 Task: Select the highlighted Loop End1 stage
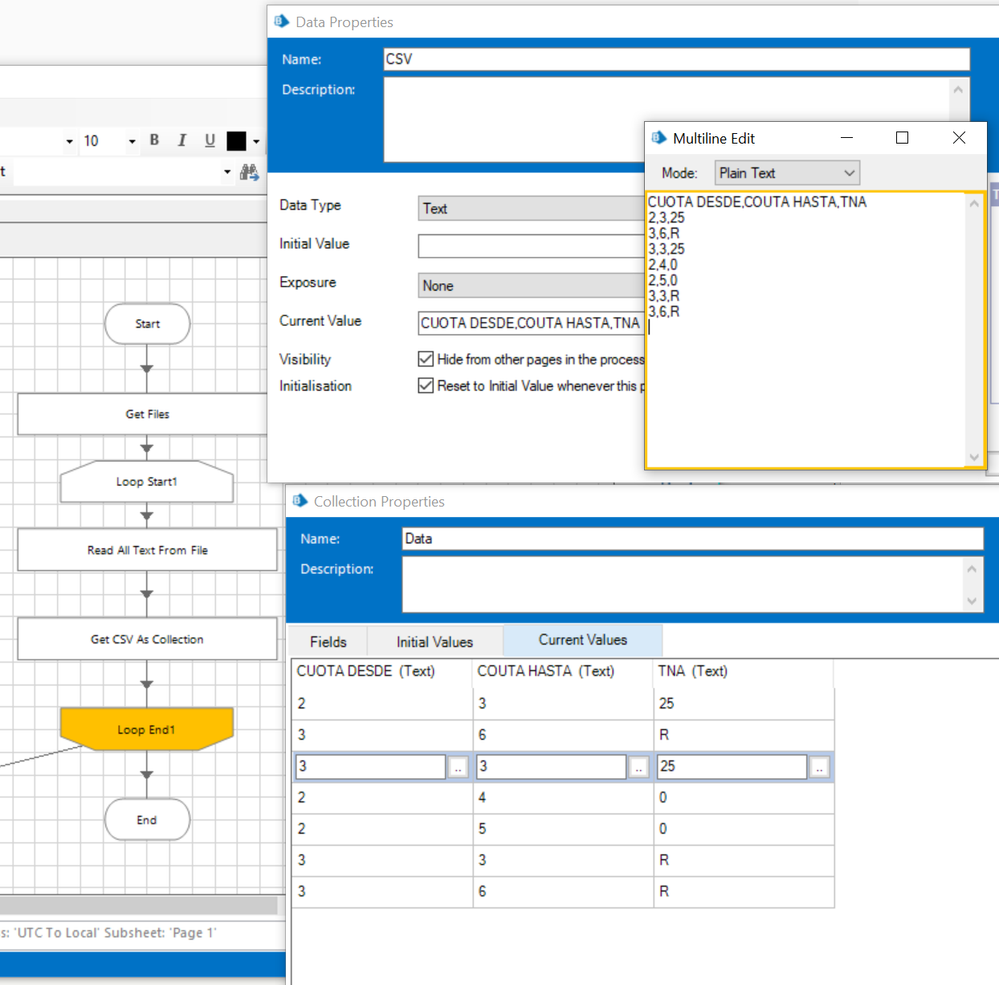pos(147,730)
